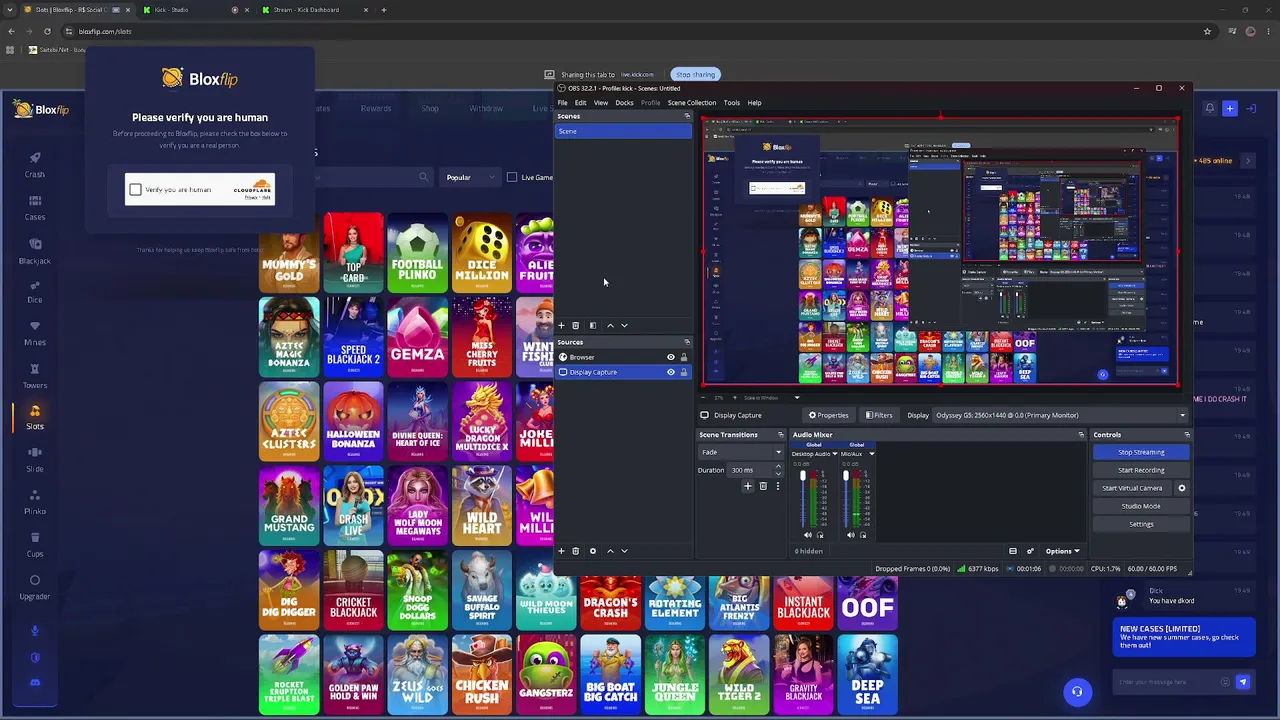Float the Audio Mixer dock
Image resolution: width=1280 pixels, height=720 pixels.
point(1081,435)
